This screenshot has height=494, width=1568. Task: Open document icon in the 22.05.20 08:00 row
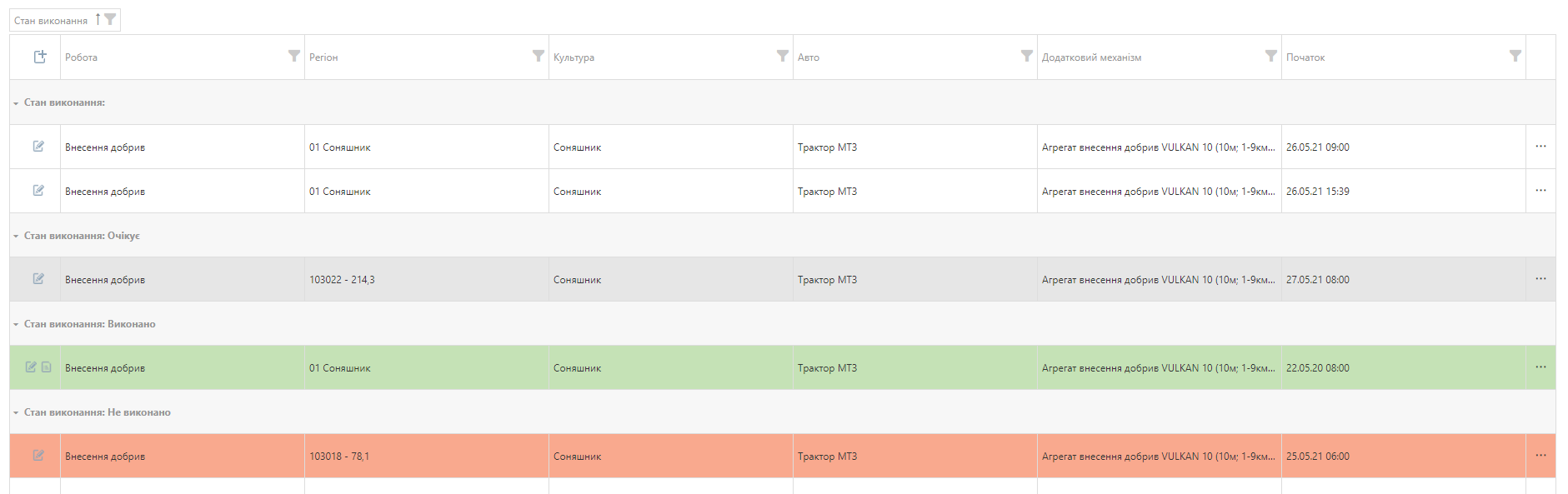tap(47, 367)
